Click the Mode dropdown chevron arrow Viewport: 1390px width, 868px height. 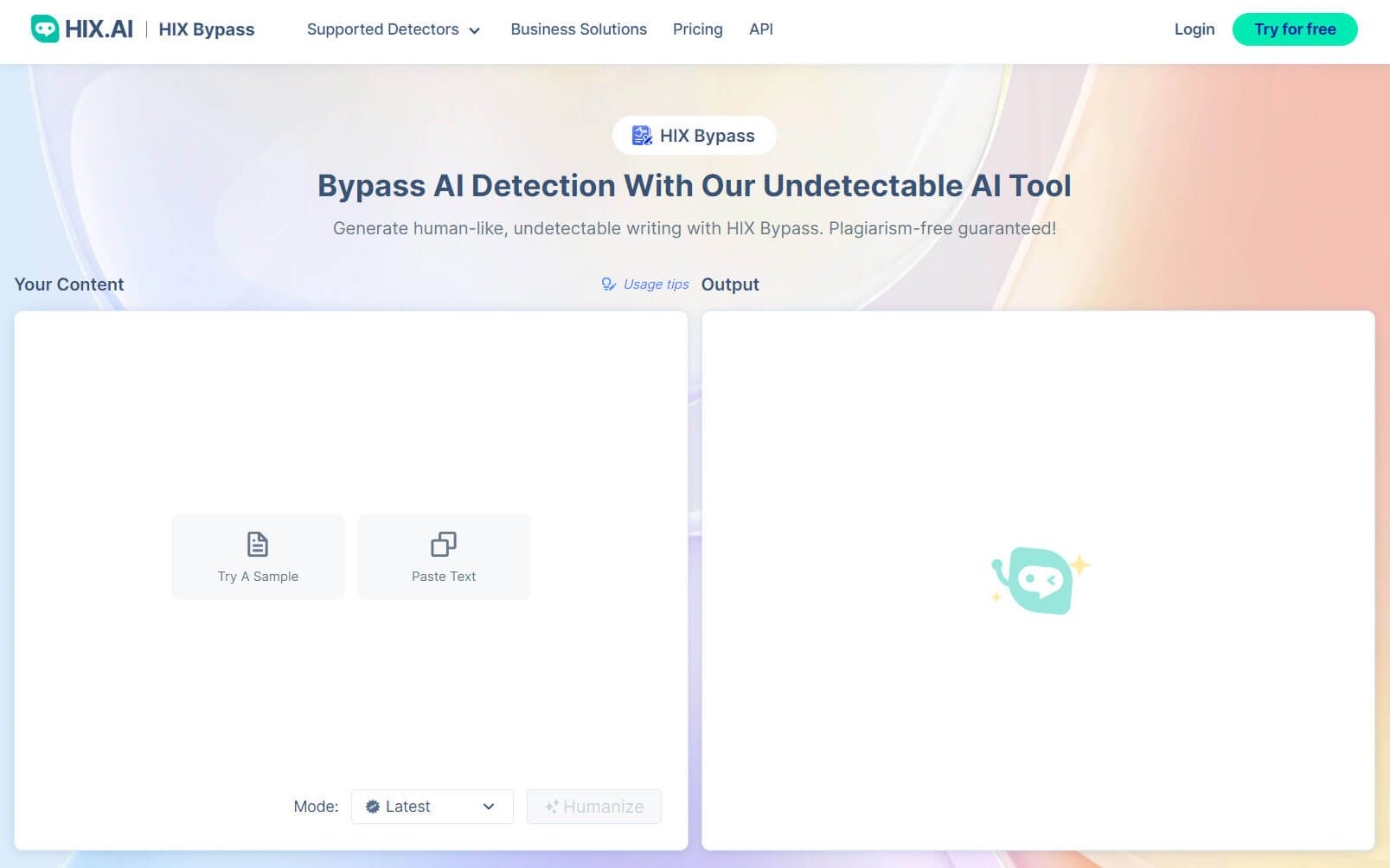(489, 807)
